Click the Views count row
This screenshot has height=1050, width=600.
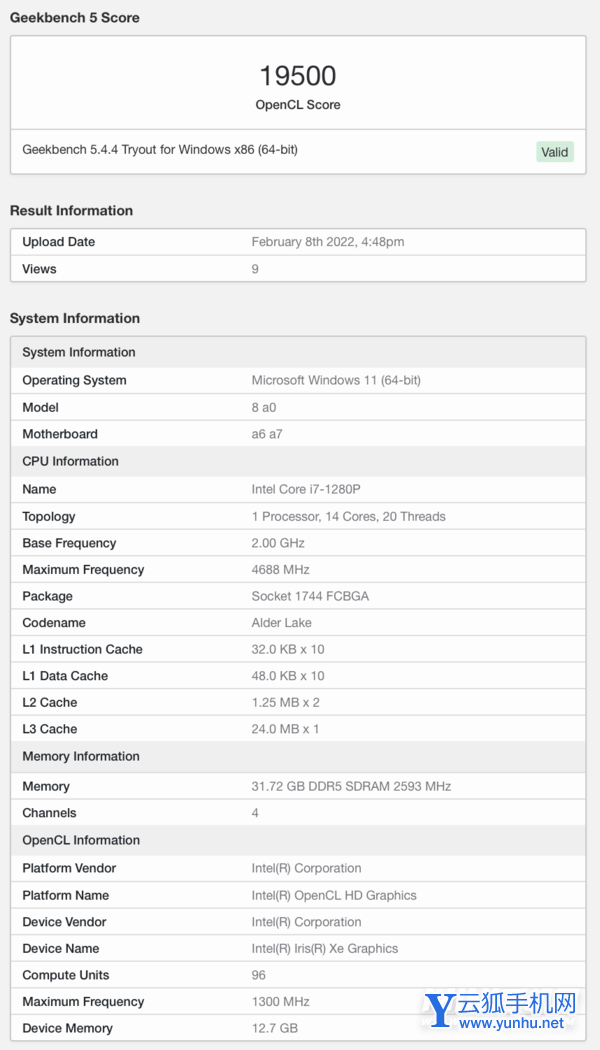coord(298,269)
